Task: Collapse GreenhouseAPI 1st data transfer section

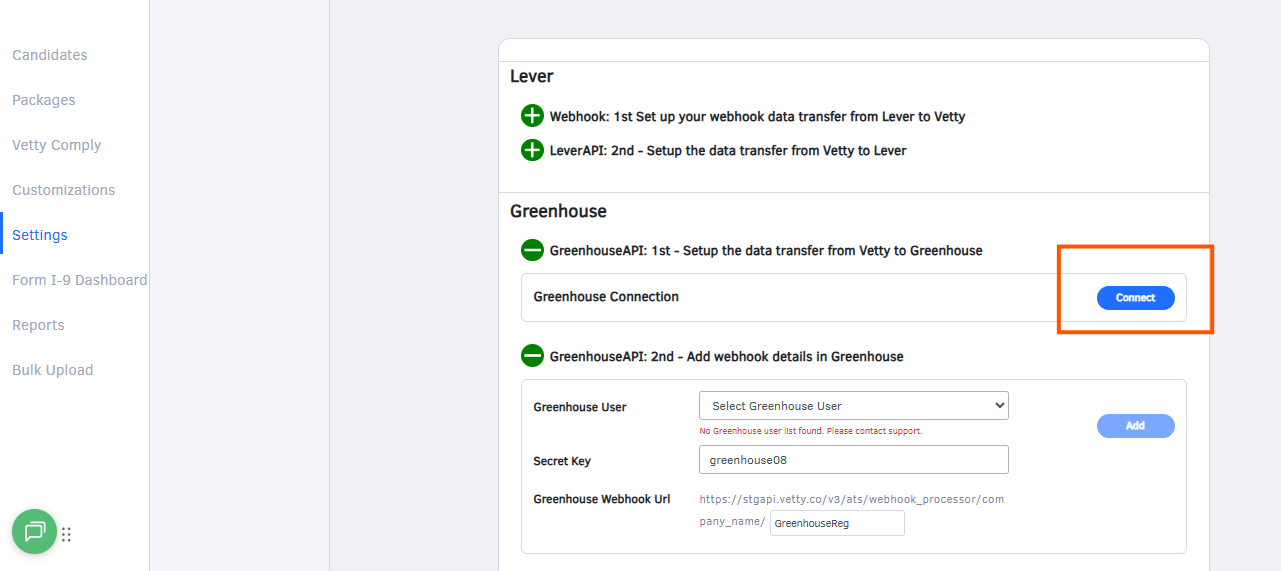Action: [532, 250]
